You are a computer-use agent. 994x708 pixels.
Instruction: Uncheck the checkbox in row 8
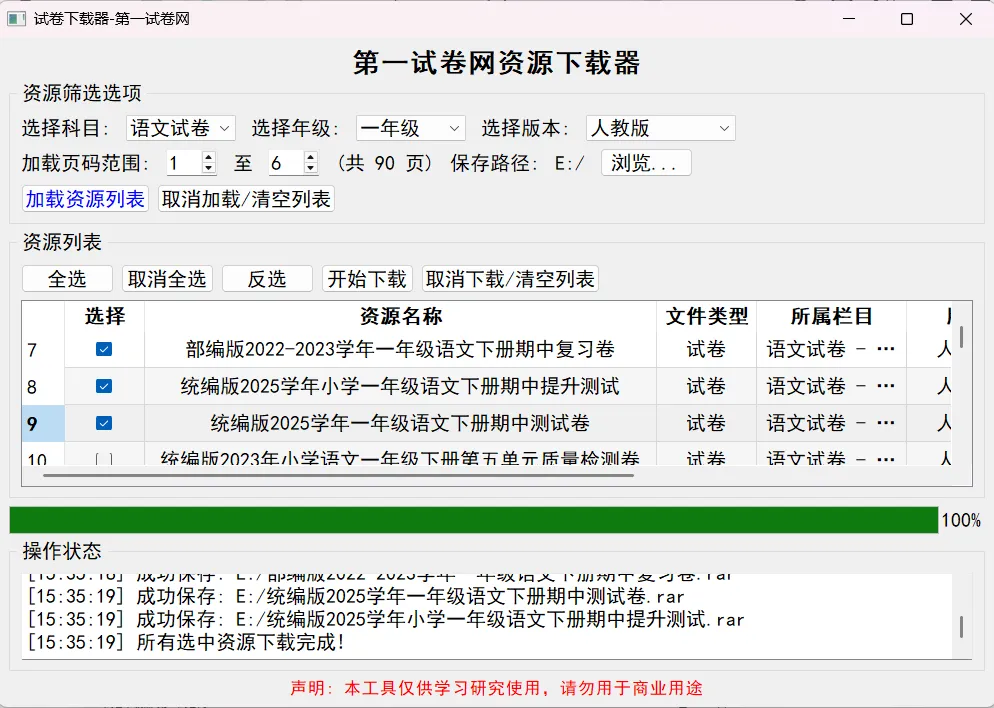(x=104, y=386)
